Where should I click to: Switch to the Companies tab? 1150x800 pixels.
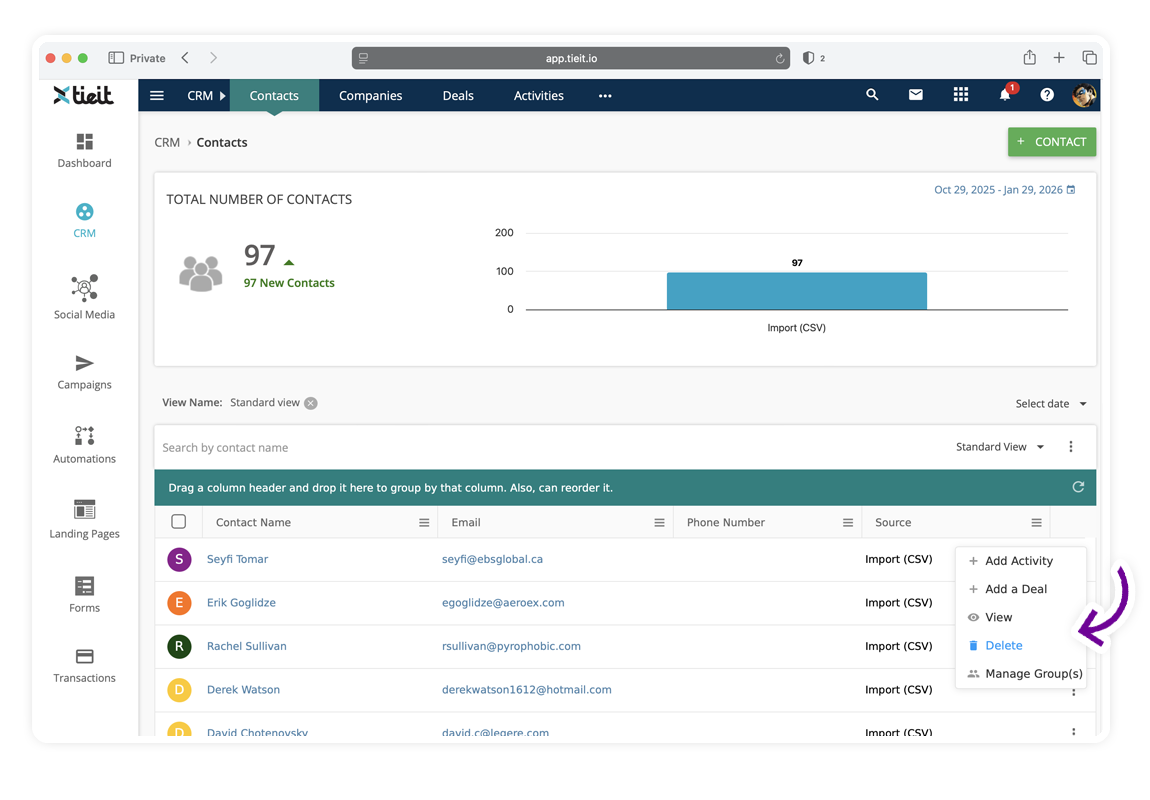click(370, 96)
